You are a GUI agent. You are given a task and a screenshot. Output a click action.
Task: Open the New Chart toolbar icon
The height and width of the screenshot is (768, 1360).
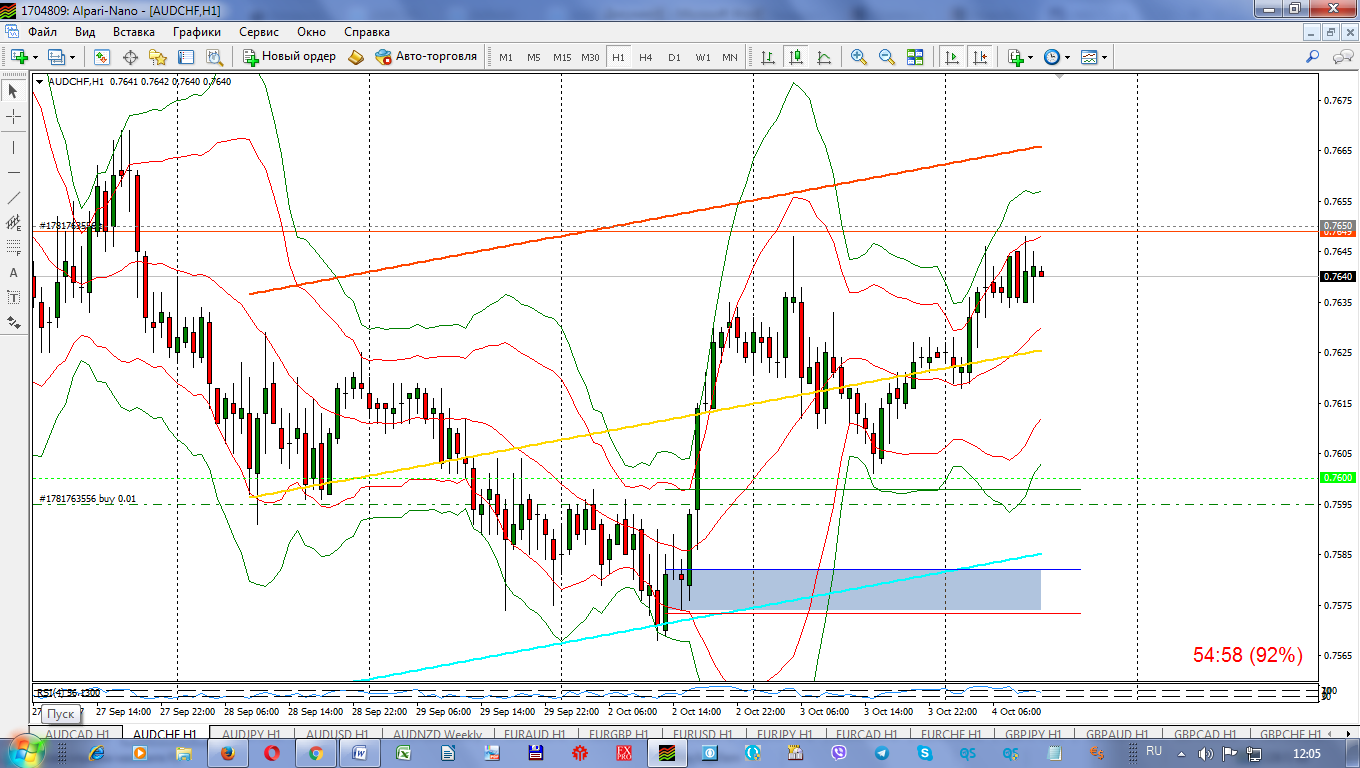coord(18,57)
